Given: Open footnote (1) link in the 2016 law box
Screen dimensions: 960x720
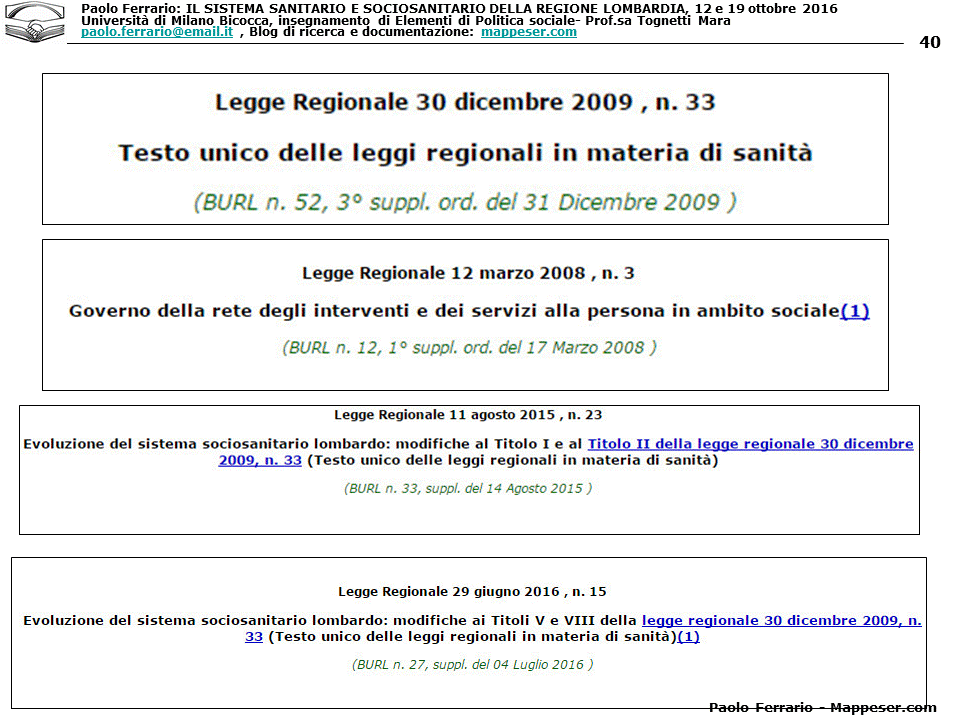Looking at the screenshot, I should [x=689, y=637].
